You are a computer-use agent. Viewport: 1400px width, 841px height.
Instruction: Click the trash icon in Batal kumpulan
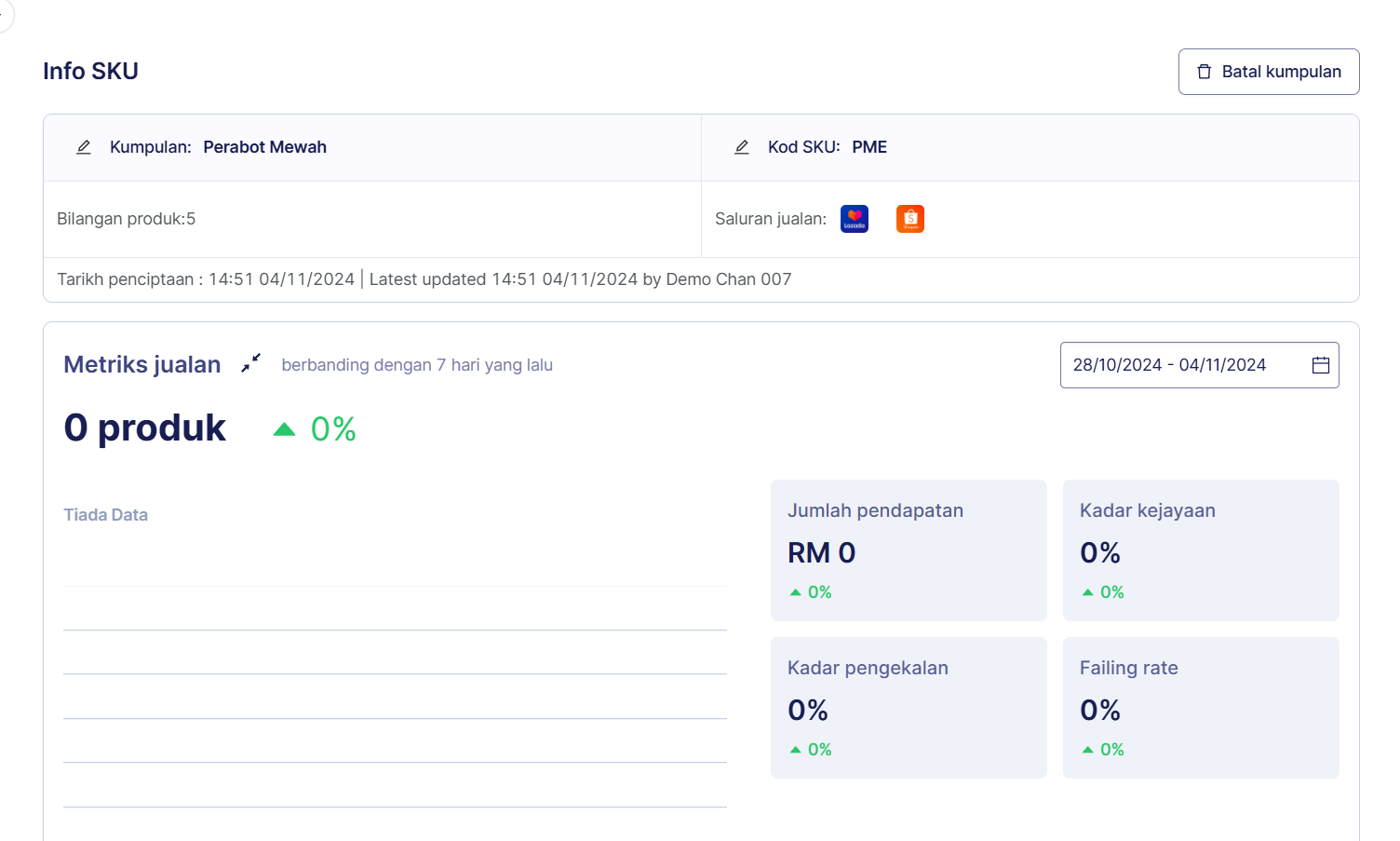pos(1204,72)
